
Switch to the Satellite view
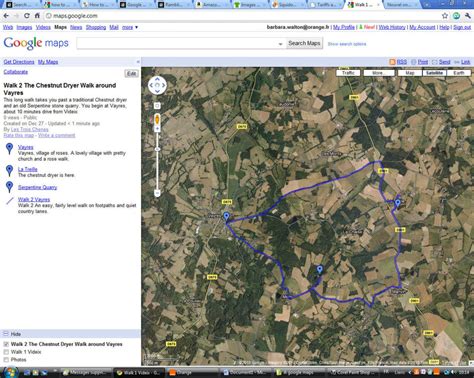[x=434, y=73]
